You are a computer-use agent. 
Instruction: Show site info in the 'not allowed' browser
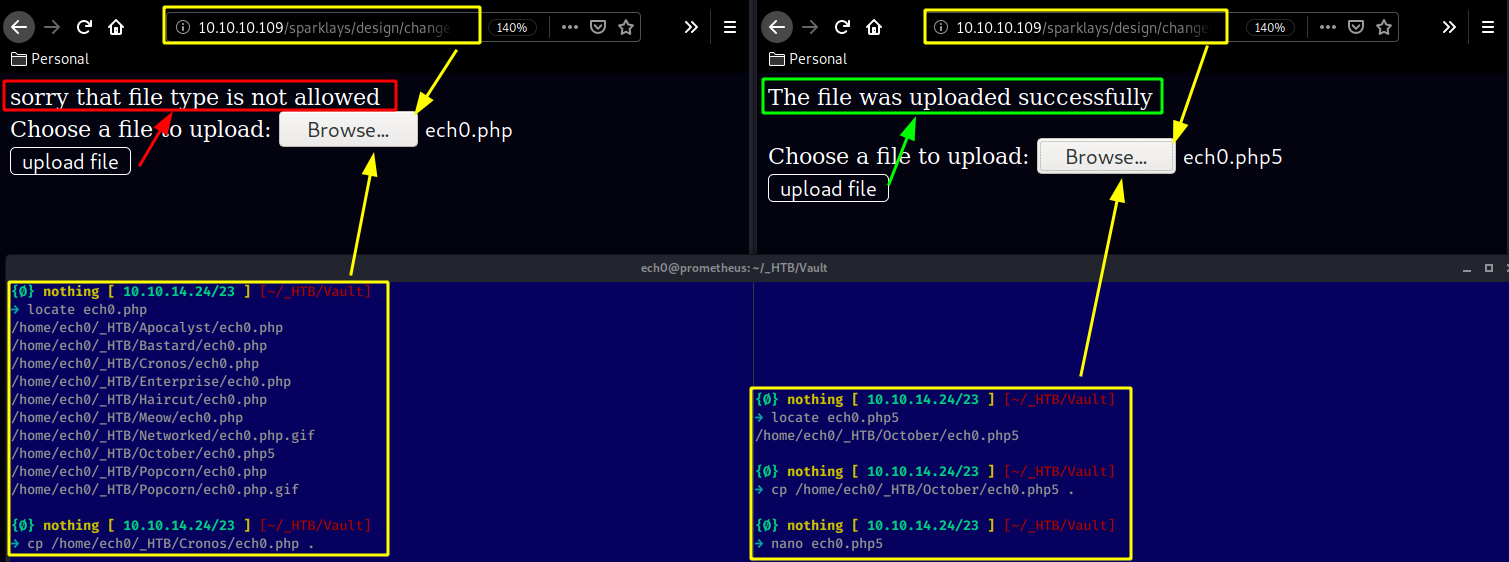pos(183,28)
